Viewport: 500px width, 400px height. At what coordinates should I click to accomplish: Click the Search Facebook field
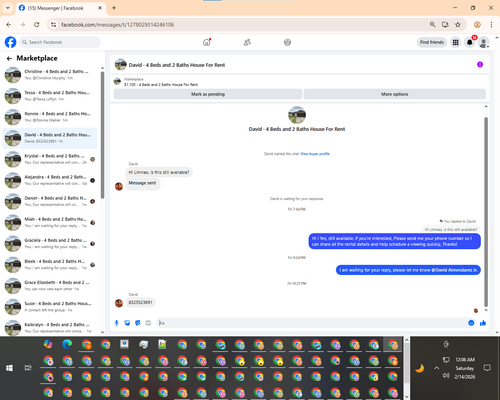[x=60, y=42]
